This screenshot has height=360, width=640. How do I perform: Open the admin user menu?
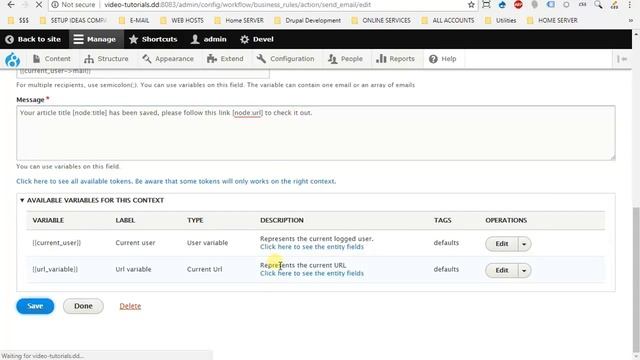209,39
